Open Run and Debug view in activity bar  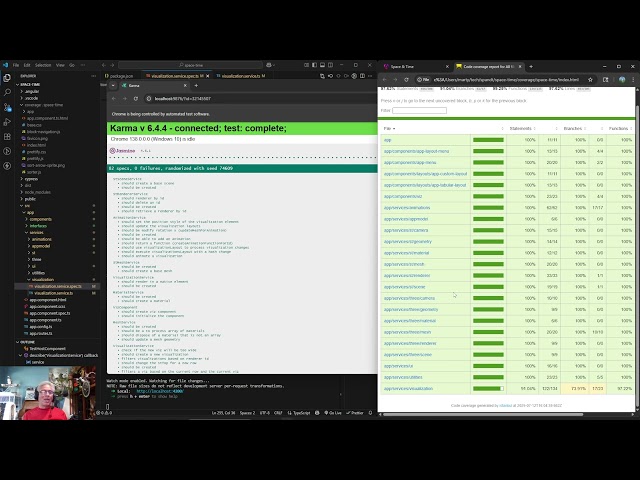7,122
